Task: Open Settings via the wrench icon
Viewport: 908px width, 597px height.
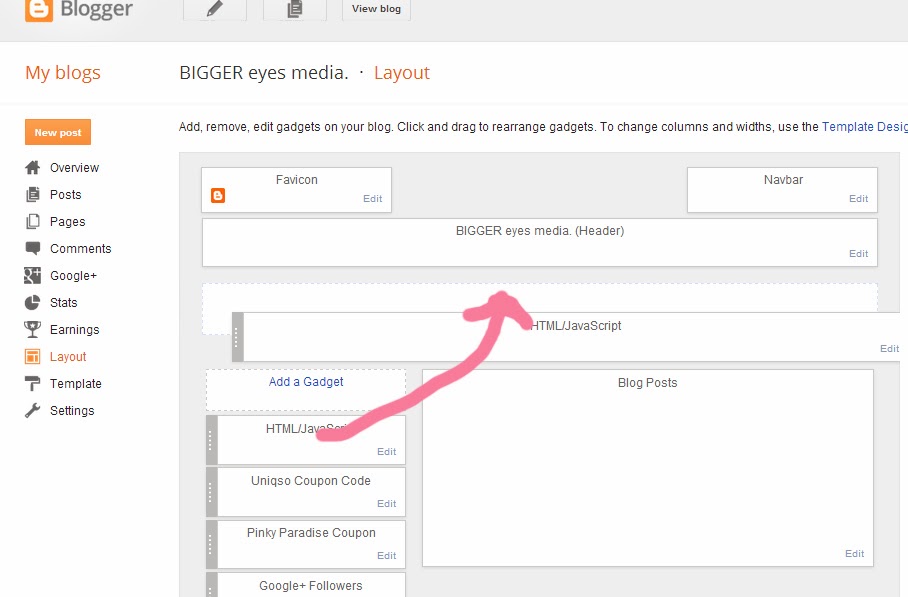Action: [x=33, y=410]
